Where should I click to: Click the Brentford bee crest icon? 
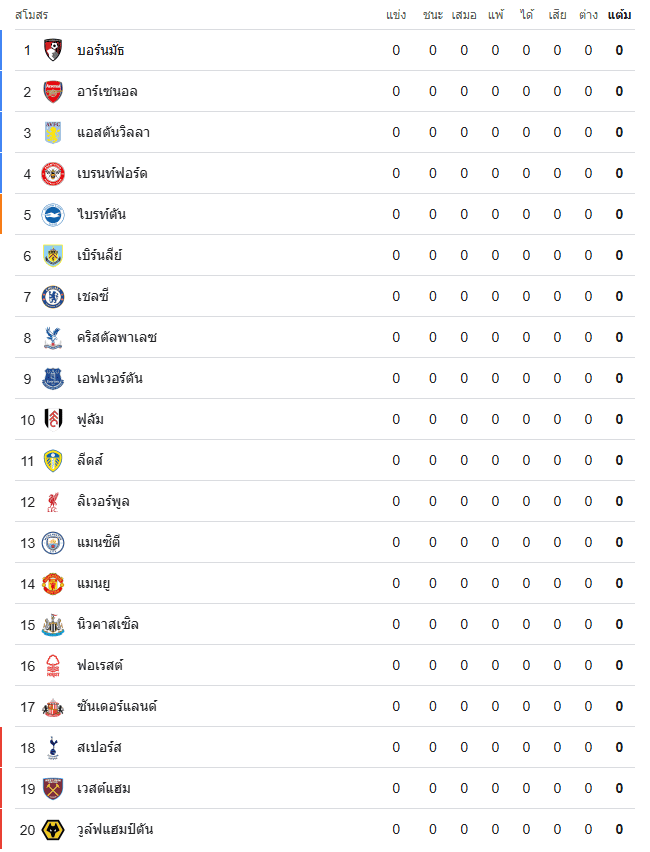[x=53, y=173]
